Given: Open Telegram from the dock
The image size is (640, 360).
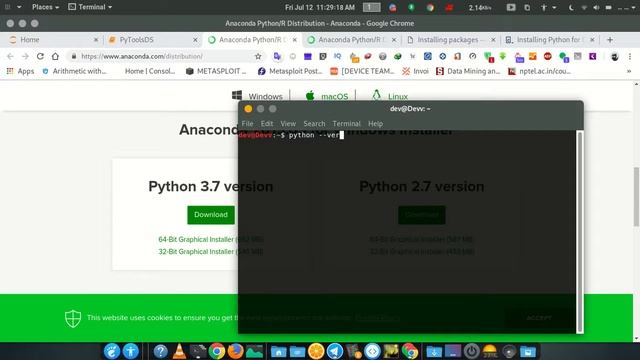Looking at the screenshot, I should click(335, 351).
